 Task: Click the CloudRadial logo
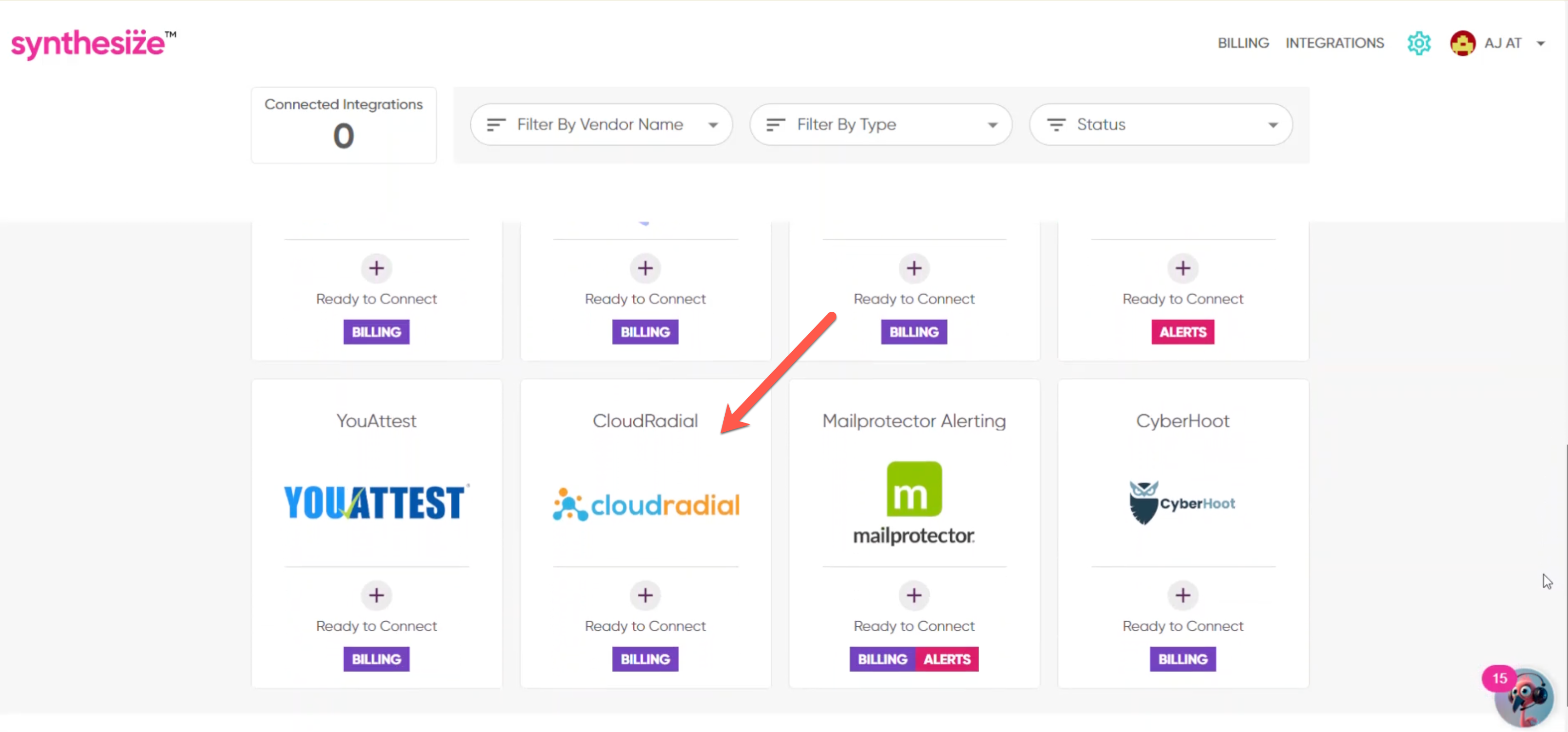[x=645, y=503]
